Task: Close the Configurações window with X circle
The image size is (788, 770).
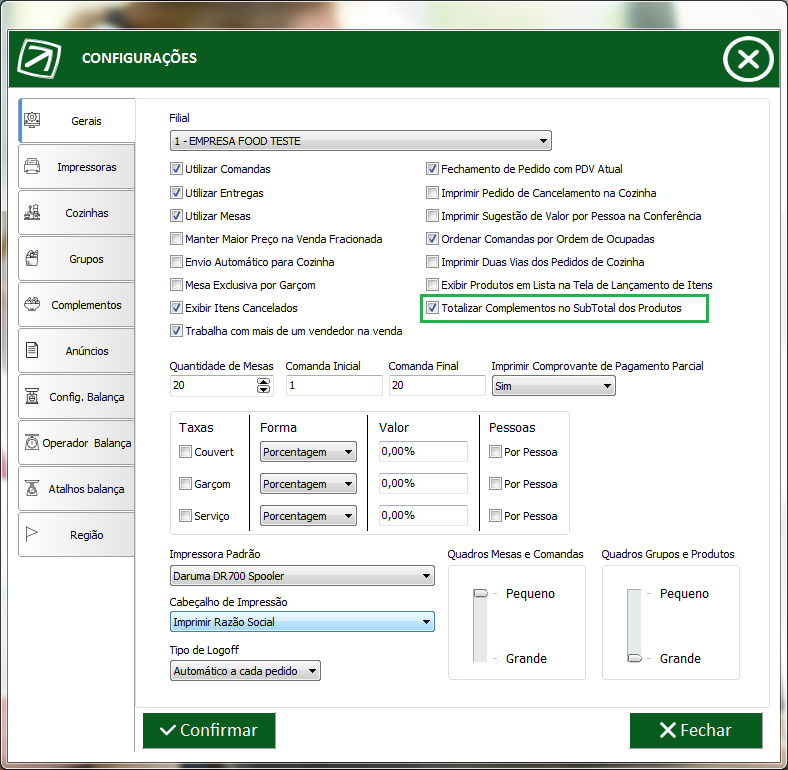Action: pyautogui.click(x=748, y=59)
